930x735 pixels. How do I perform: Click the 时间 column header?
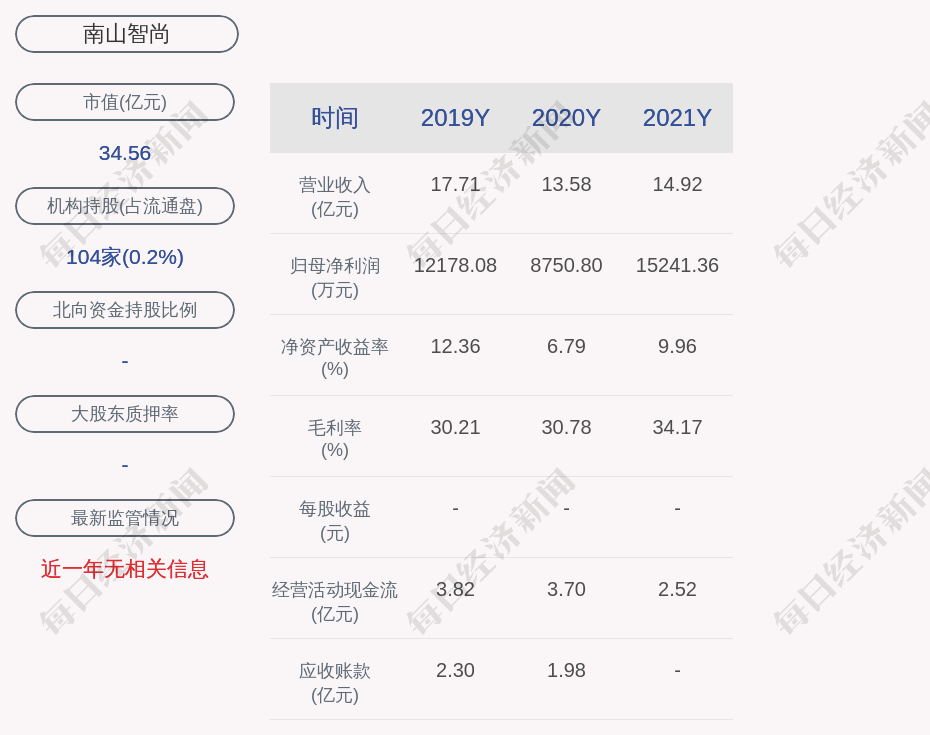click(335, 118)
